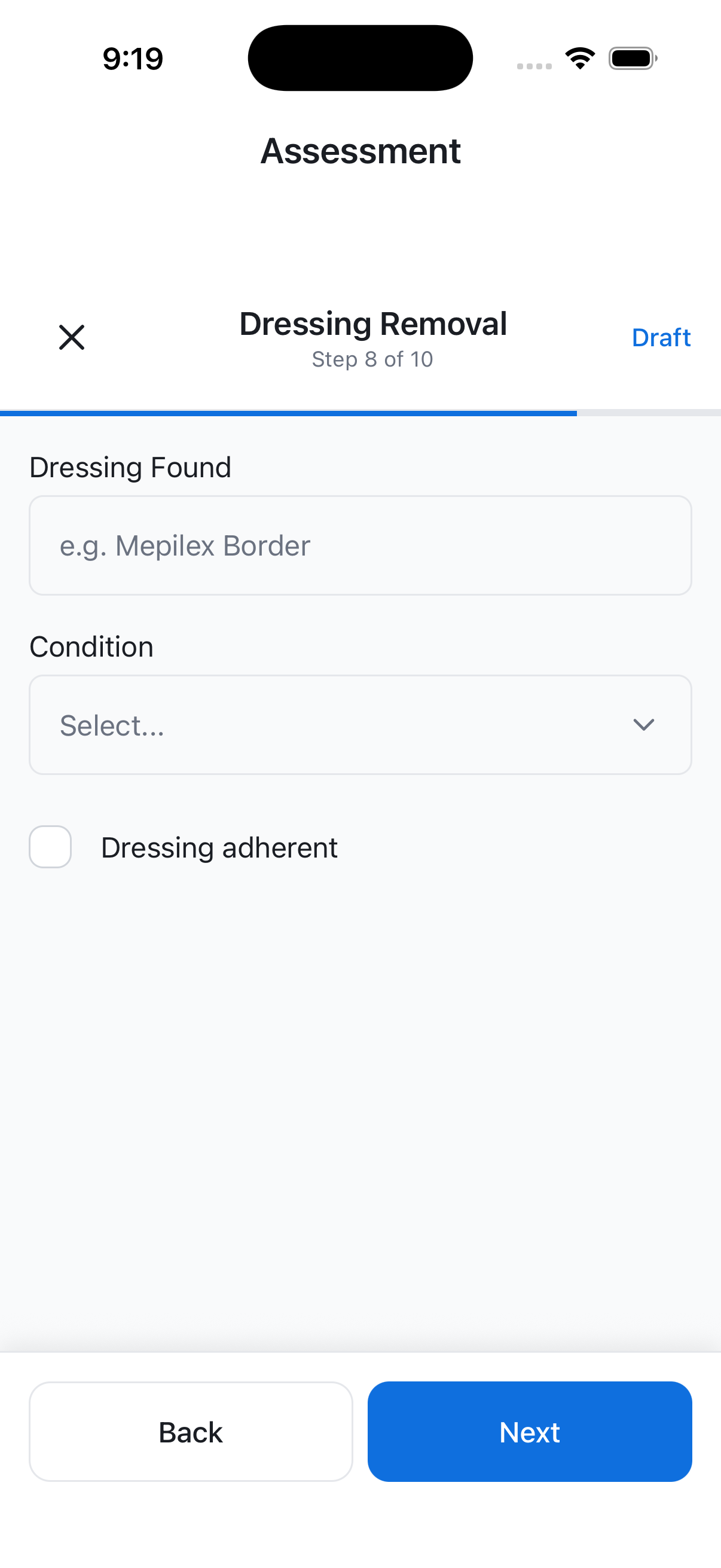The width and height of the screenshot is (721, 1568).
Task: Go to the next step
Action: (529, 1432)
